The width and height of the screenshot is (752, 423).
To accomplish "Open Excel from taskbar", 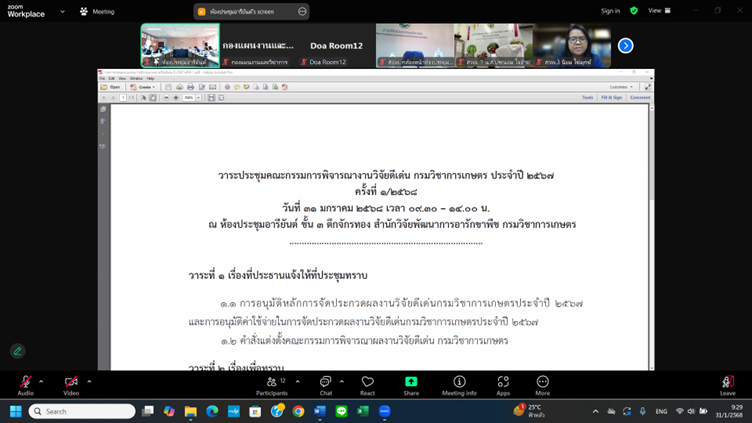I will pos(363,411).
